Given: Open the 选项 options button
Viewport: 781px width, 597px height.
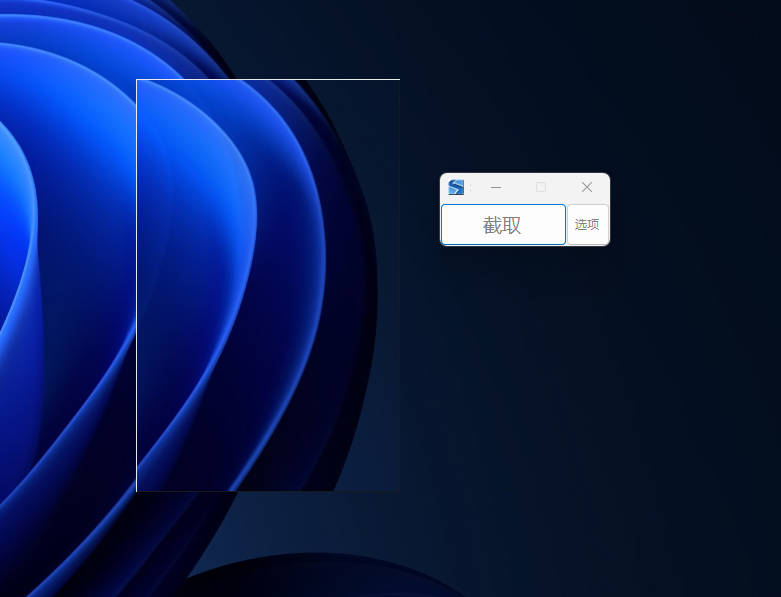Looking at the screenshot, I should [x=587, y=225].
